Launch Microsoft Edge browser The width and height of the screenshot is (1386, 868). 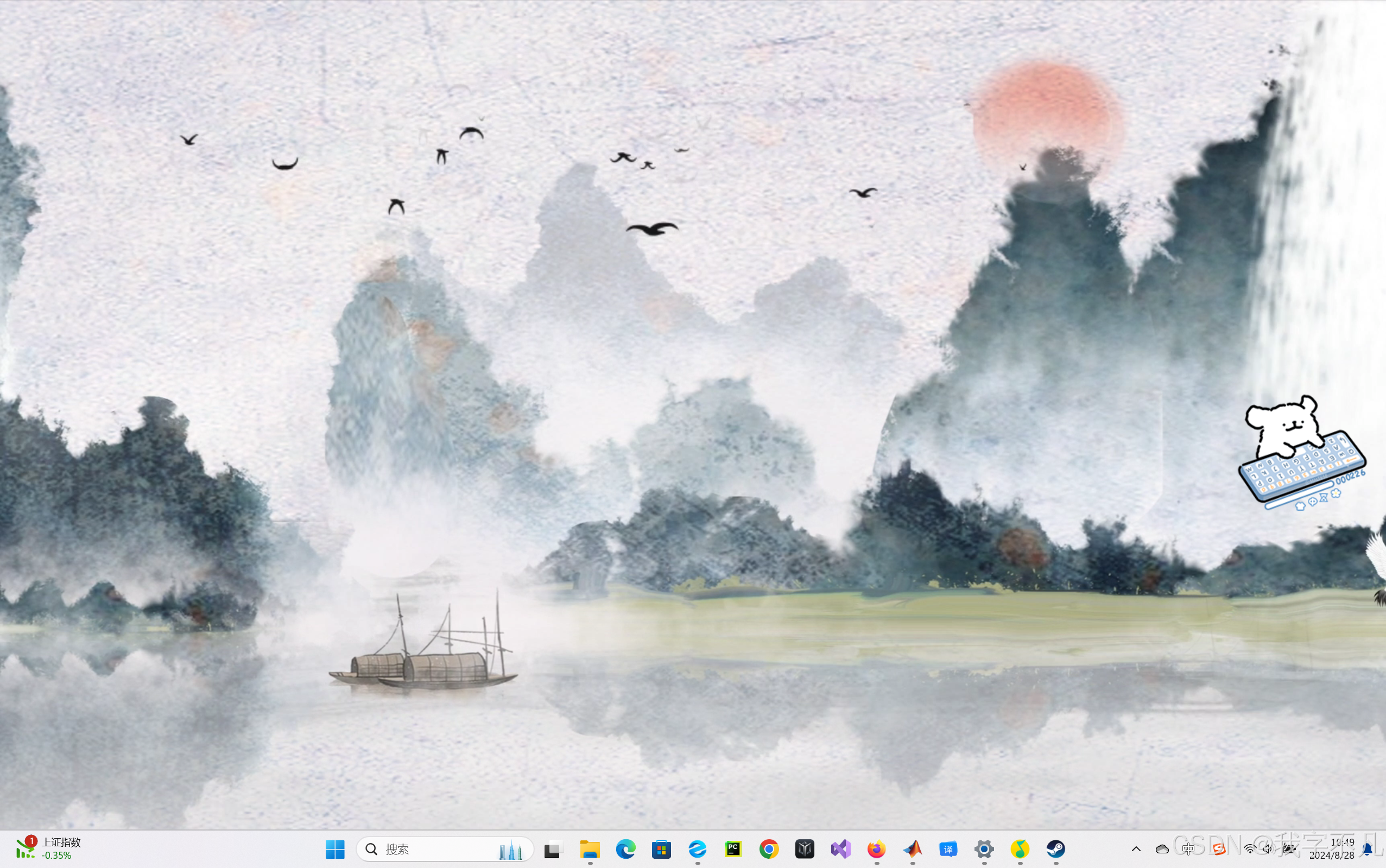pos(625,848)
